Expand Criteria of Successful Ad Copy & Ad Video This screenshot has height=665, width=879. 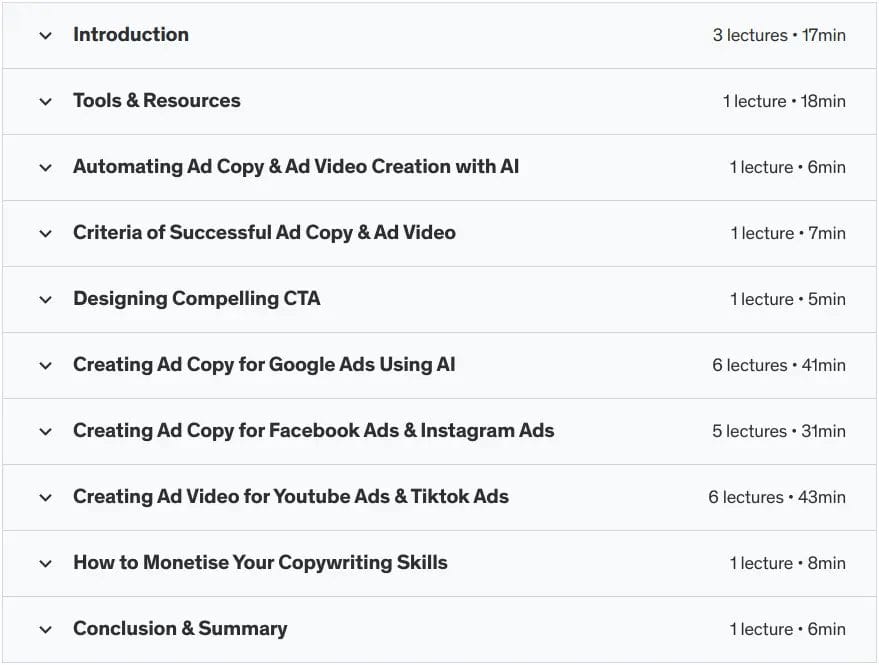45,233
